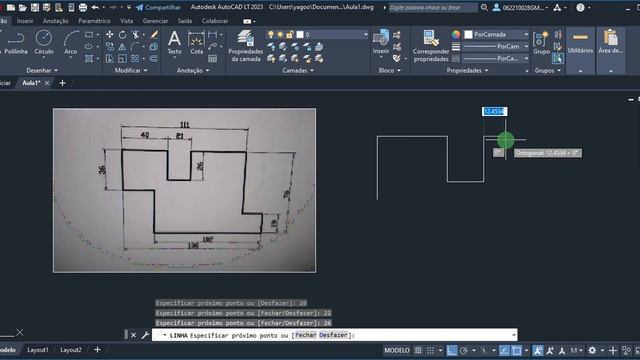The image size is (640, 360).
Task: Click the Copiar objects icon
Action: pos(110,47)
